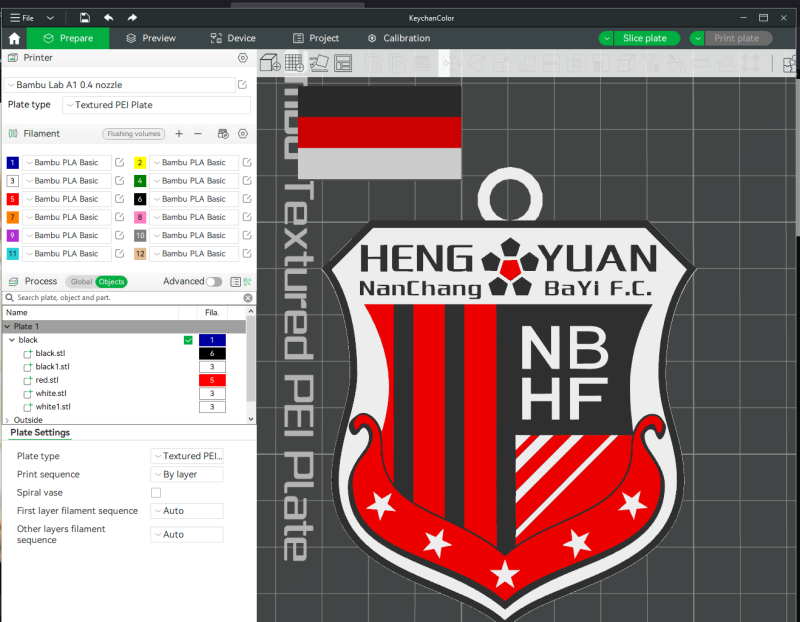
Task: Open the Print sequence dropdown
Action: 186,474
